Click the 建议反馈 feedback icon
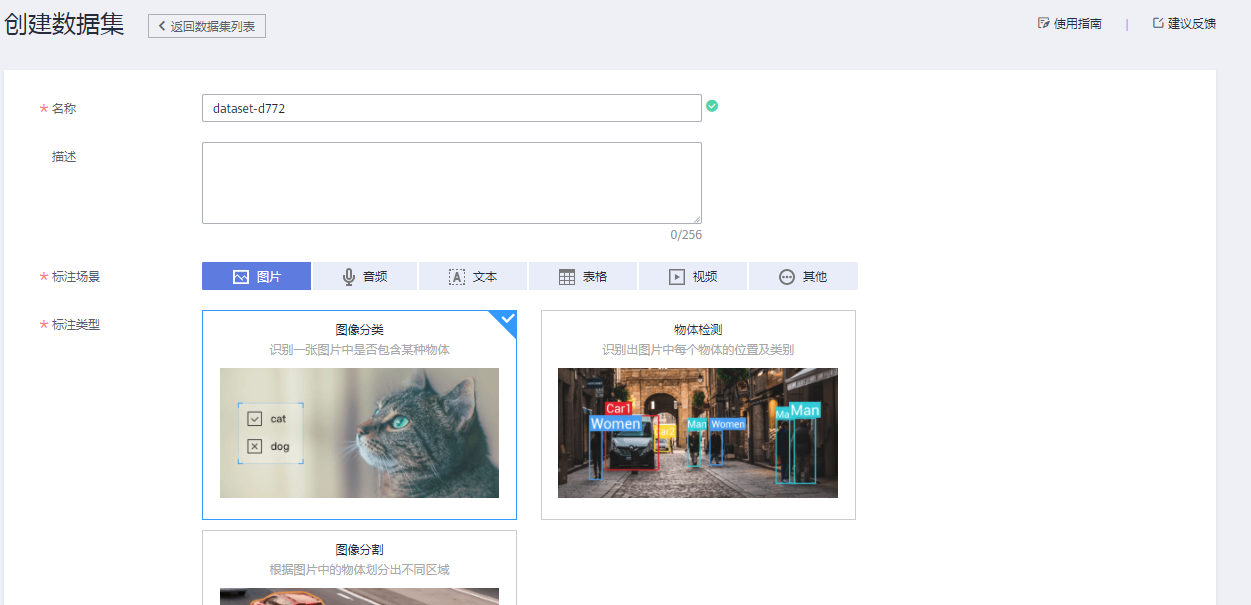The image size is (1251, 605). click(x=1158, y=23)
